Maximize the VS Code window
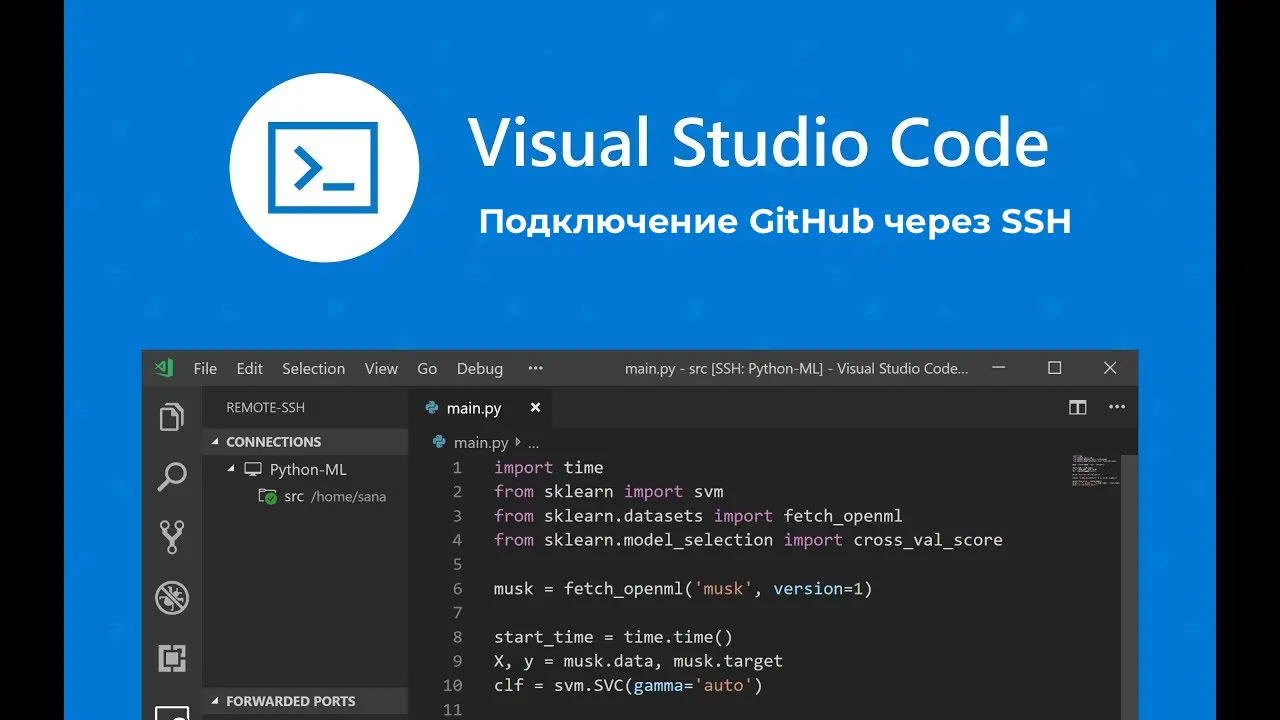The width and height of the screenshot is (1280, 720). pyautogui.click(x=1054, y=368)
